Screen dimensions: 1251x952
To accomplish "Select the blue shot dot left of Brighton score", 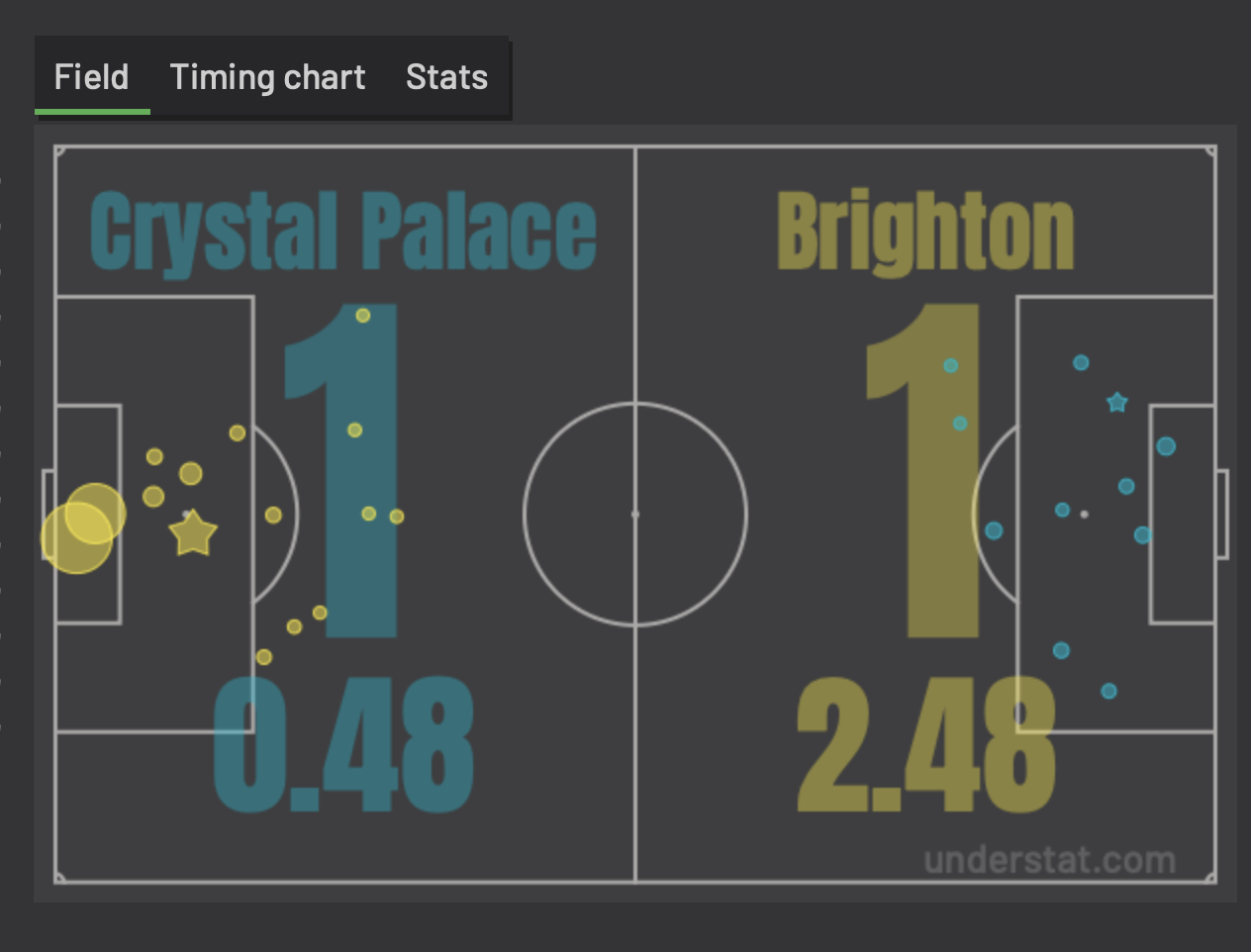I will click(950, 365).
